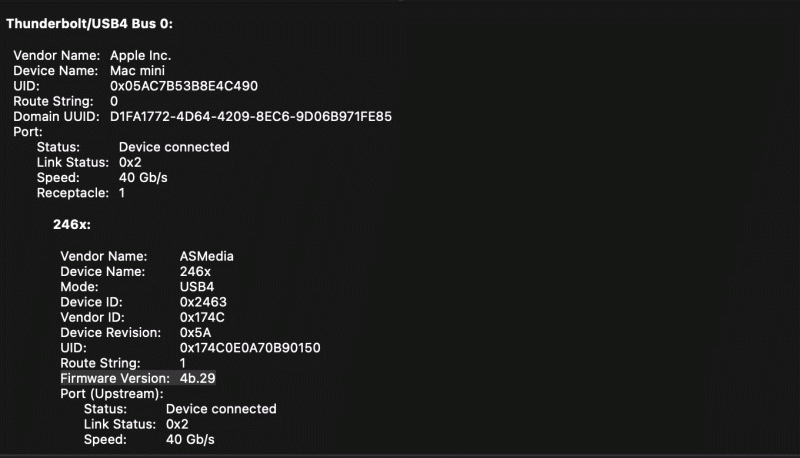Click the bold 246x section heading

tap(71, 224)
